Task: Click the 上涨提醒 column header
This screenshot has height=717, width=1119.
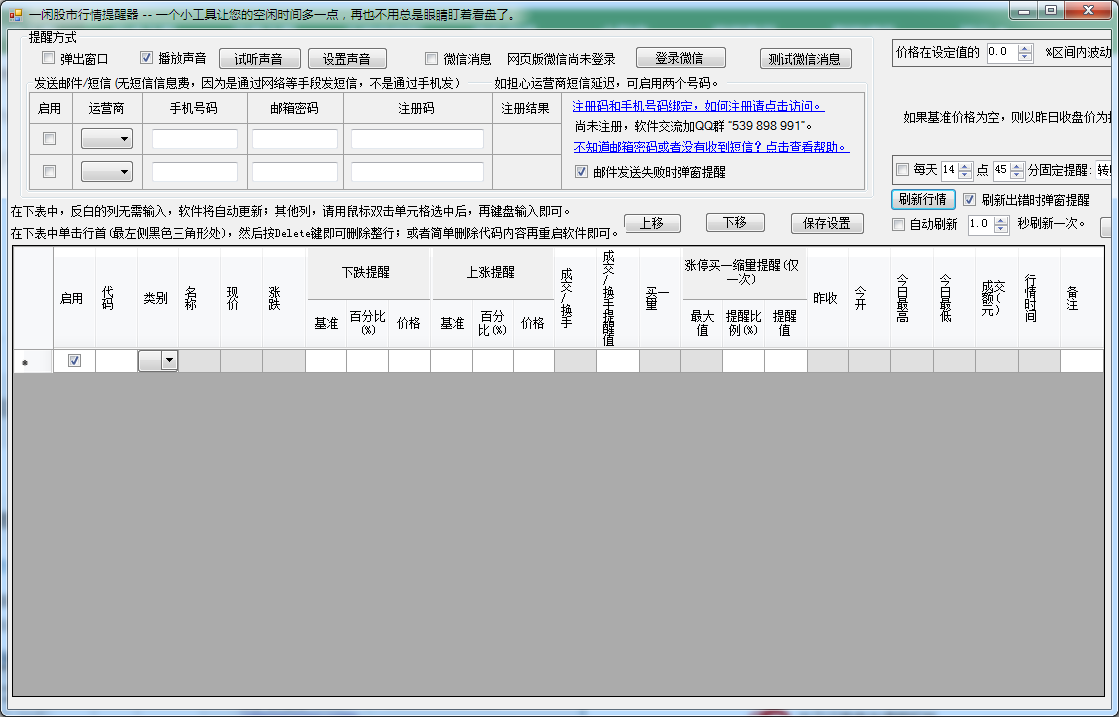Action: point(492,273)
